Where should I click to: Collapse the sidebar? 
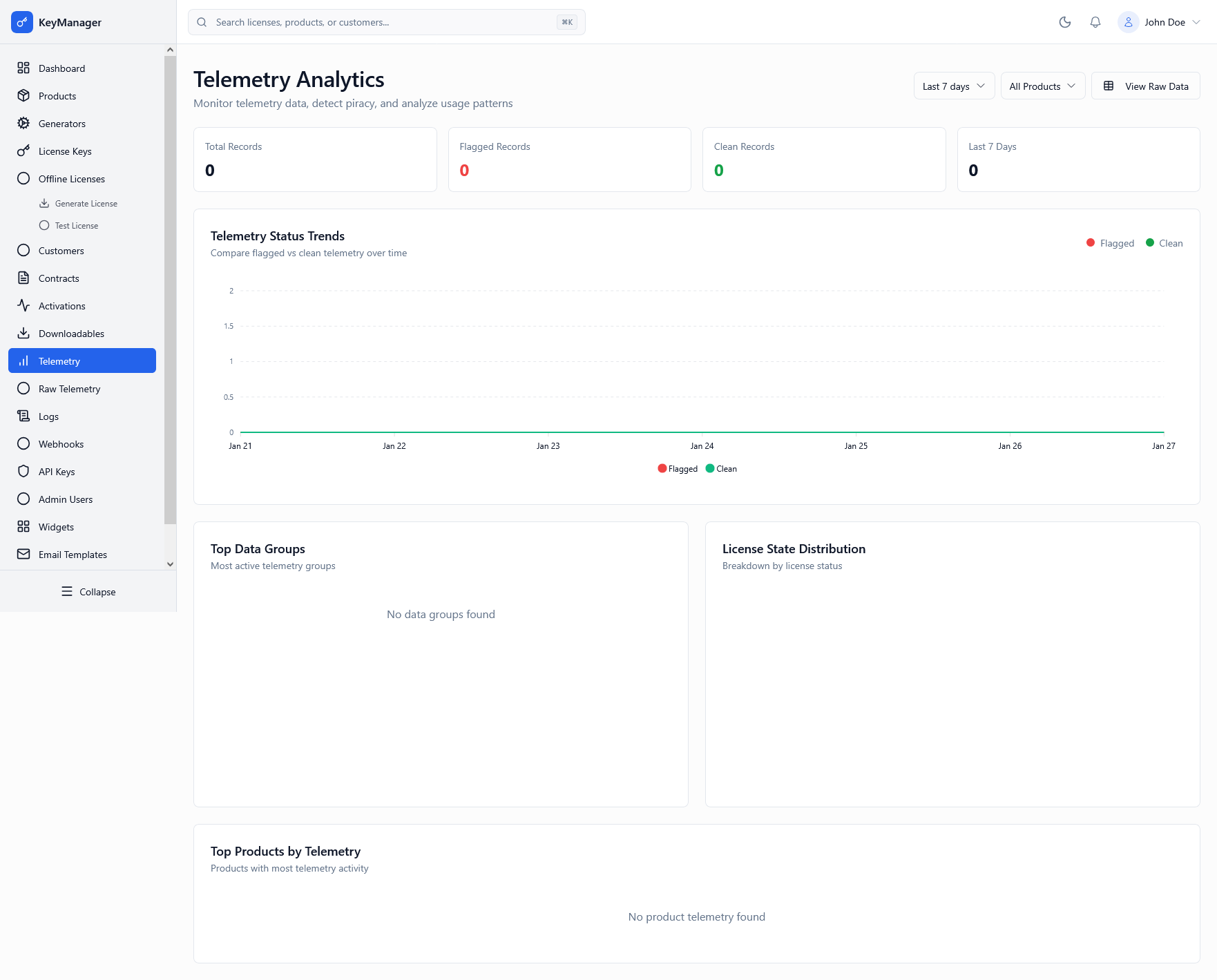click(x=88, y=591)
